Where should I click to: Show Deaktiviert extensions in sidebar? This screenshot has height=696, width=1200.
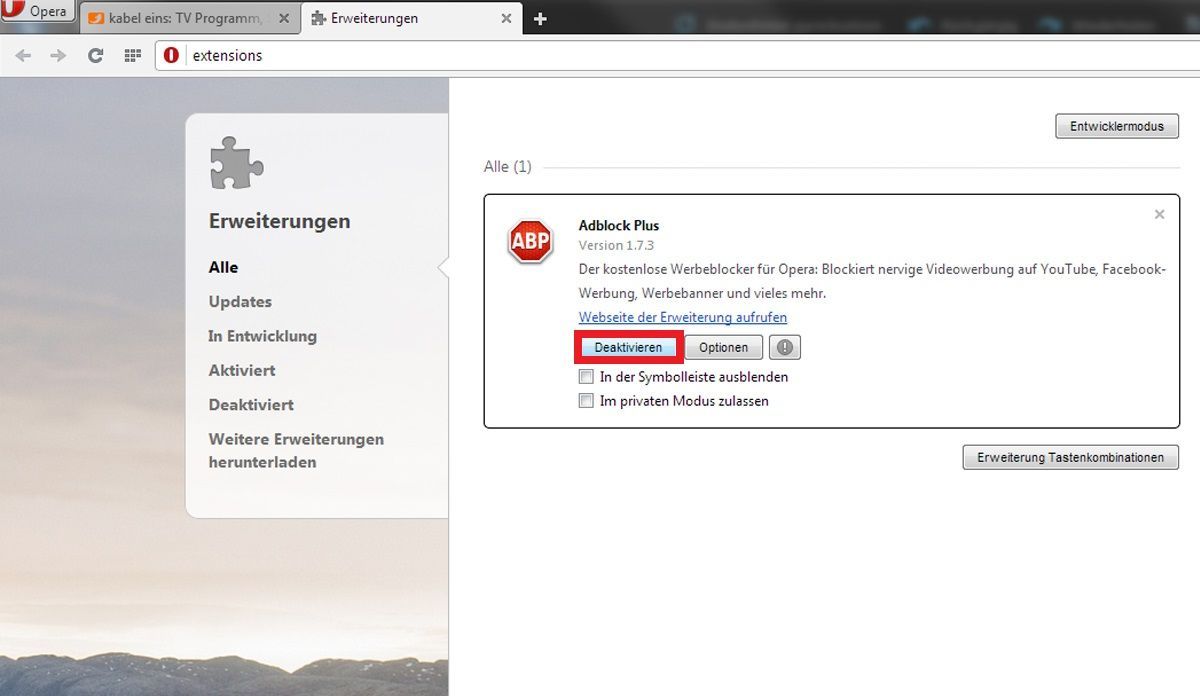pyautogui.click(x=251, y=405)
